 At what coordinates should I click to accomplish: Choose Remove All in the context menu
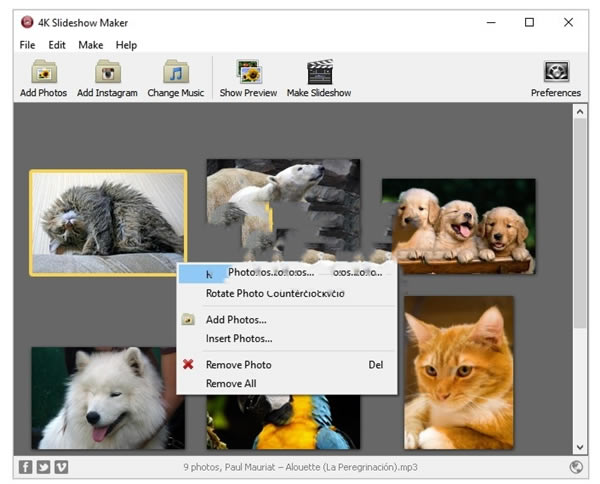(x=231, y=383)
